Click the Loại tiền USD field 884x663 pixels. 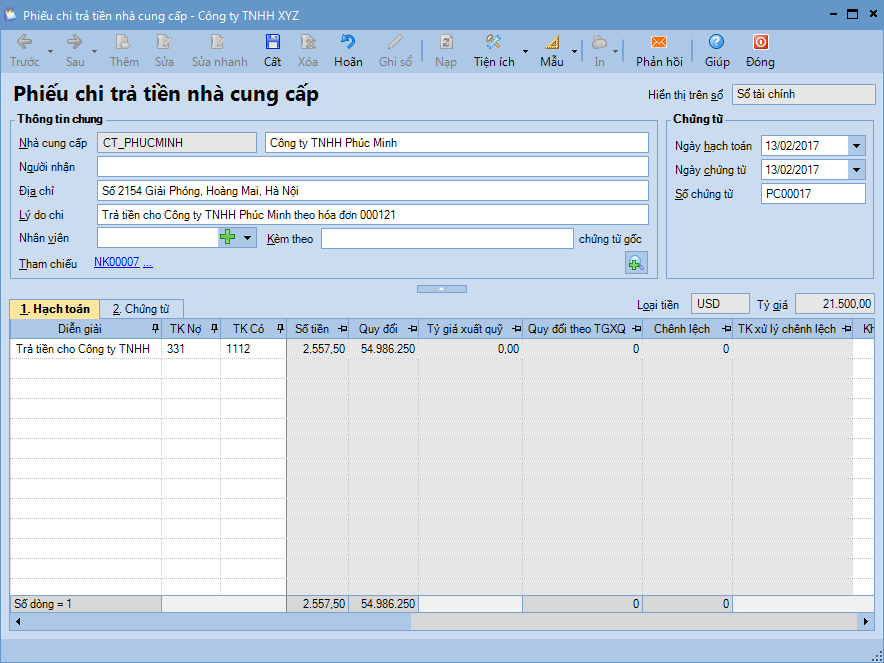(720, 304)
